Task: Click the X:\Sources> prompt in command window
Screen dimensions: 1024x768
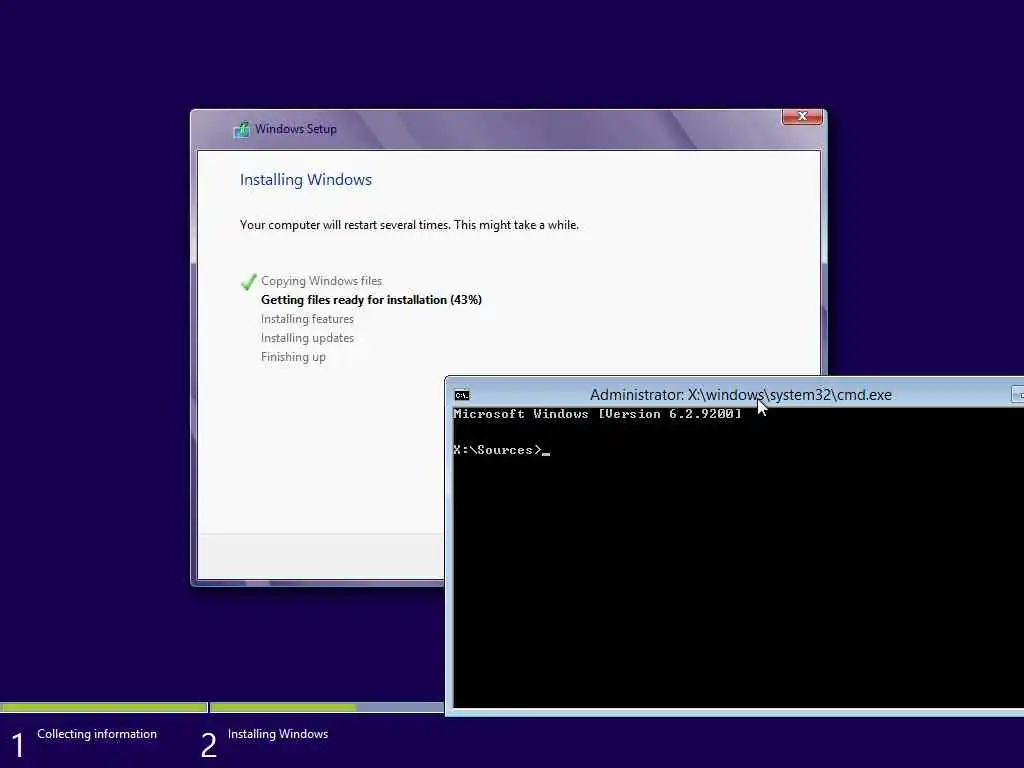Action: tap(498, 450)
